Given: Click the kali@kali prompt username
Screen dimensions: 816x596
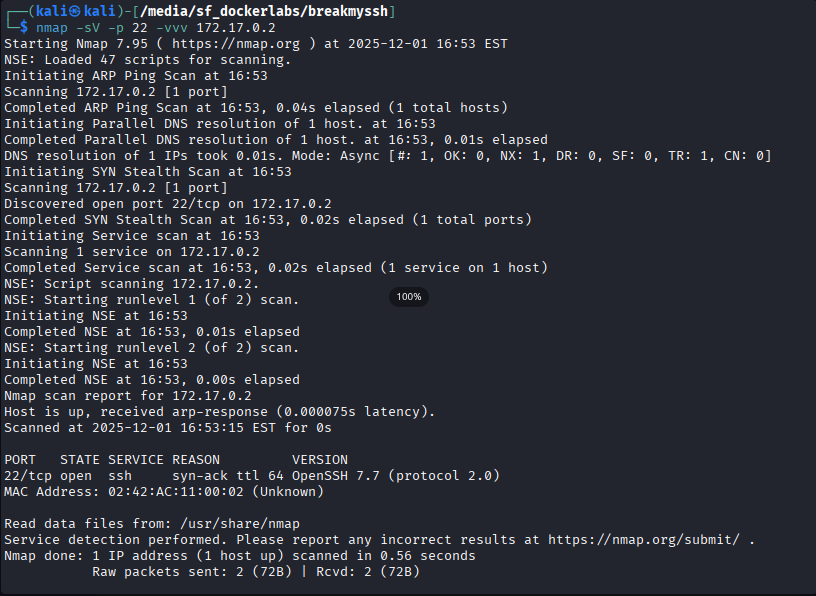Looking at the screenshot, I should point(65,11).
